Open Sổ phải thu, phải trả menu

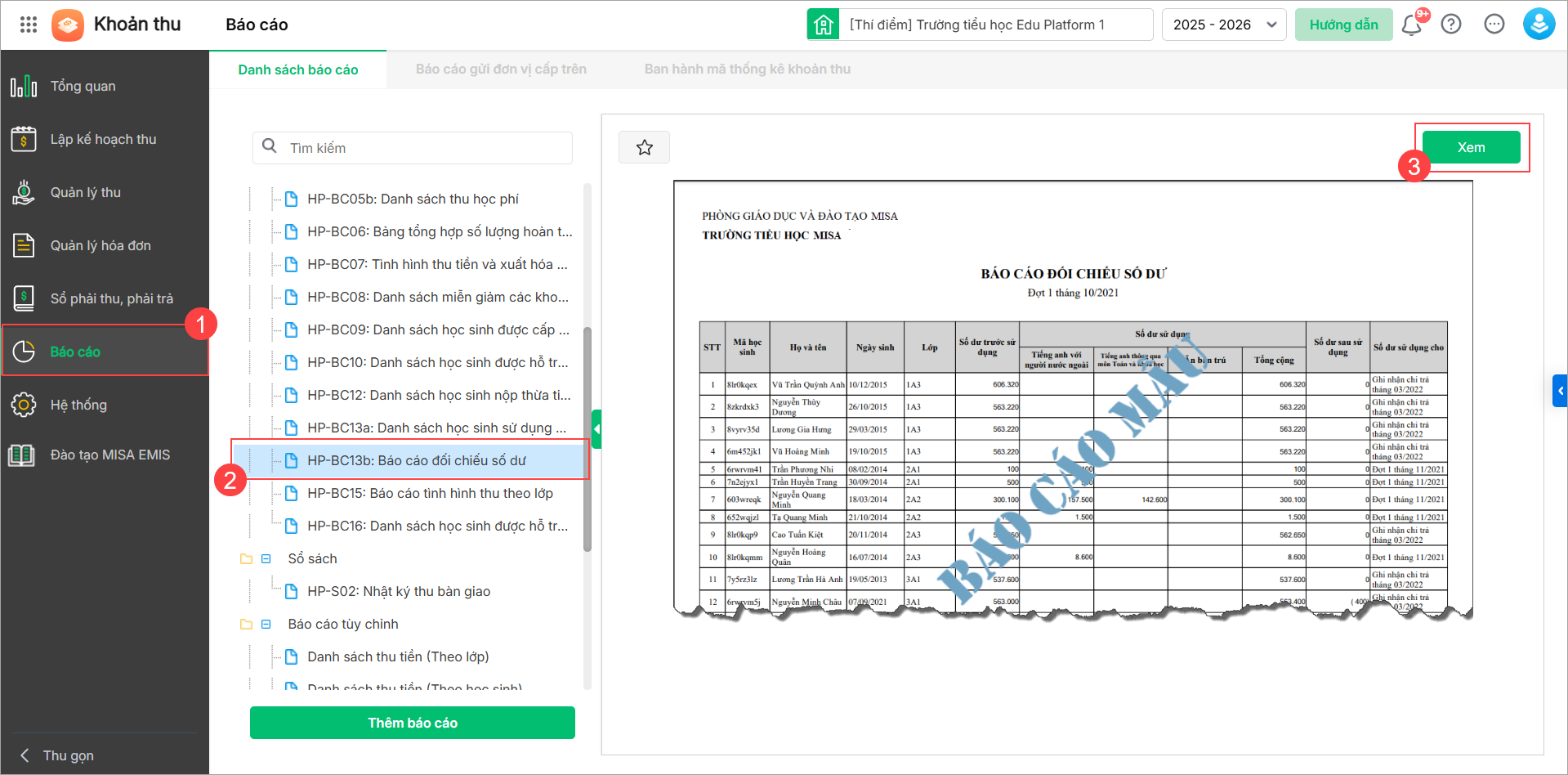(105, 298)
